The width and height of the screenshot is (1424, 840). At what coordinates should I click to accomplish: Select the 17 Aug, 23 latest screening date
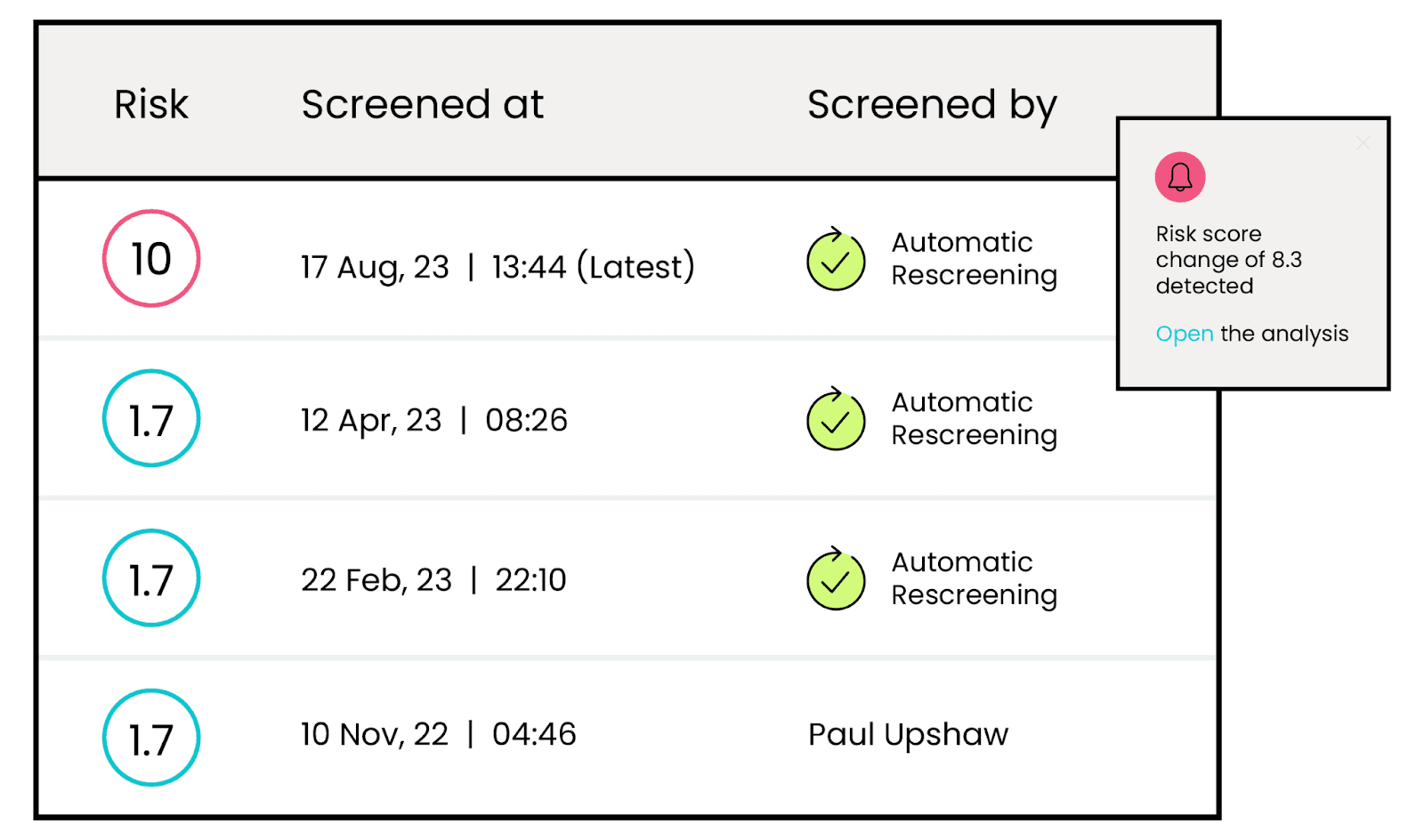click(x=497, y=266)
